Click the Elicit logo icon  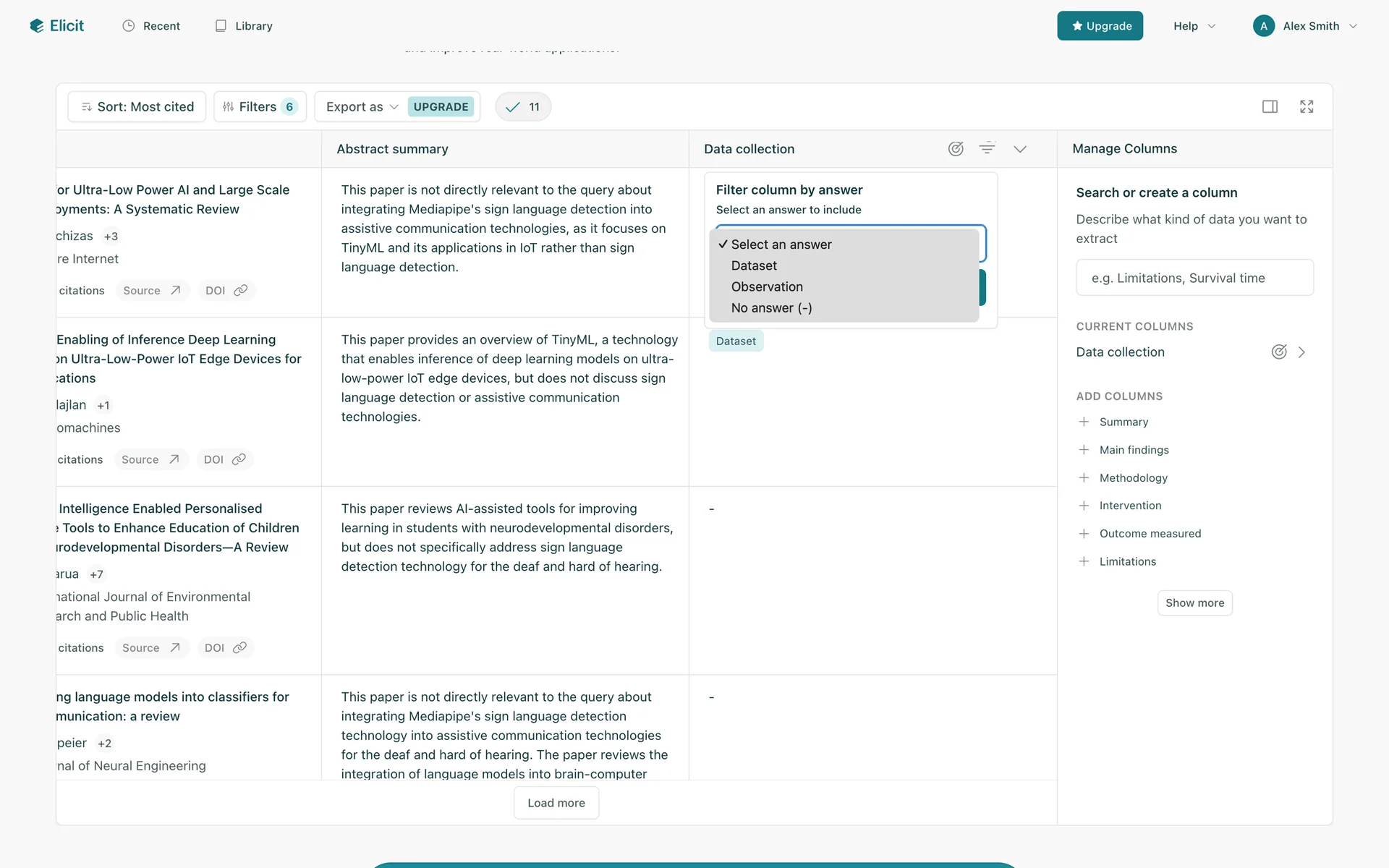pyautogui.click(x=37, y=26)
